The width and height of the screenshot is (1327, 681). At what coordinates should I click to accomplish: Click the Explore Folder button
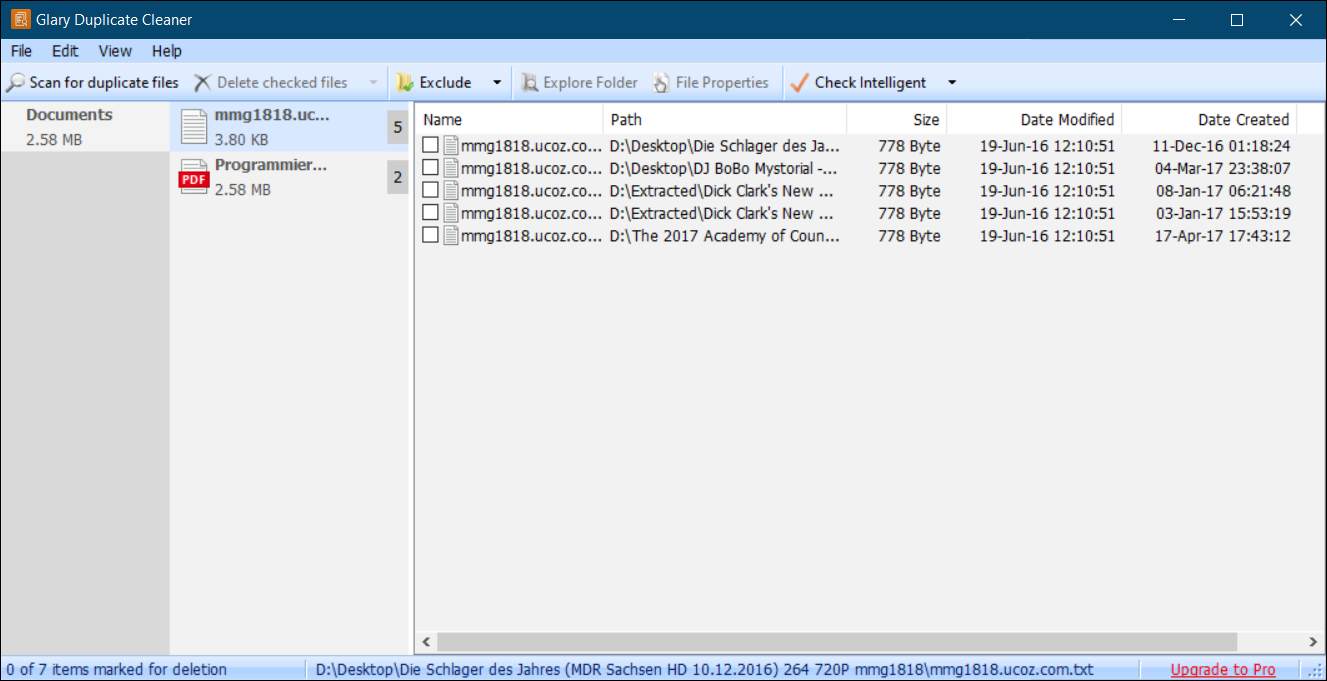pyautogui.click(x=580, y=83)
